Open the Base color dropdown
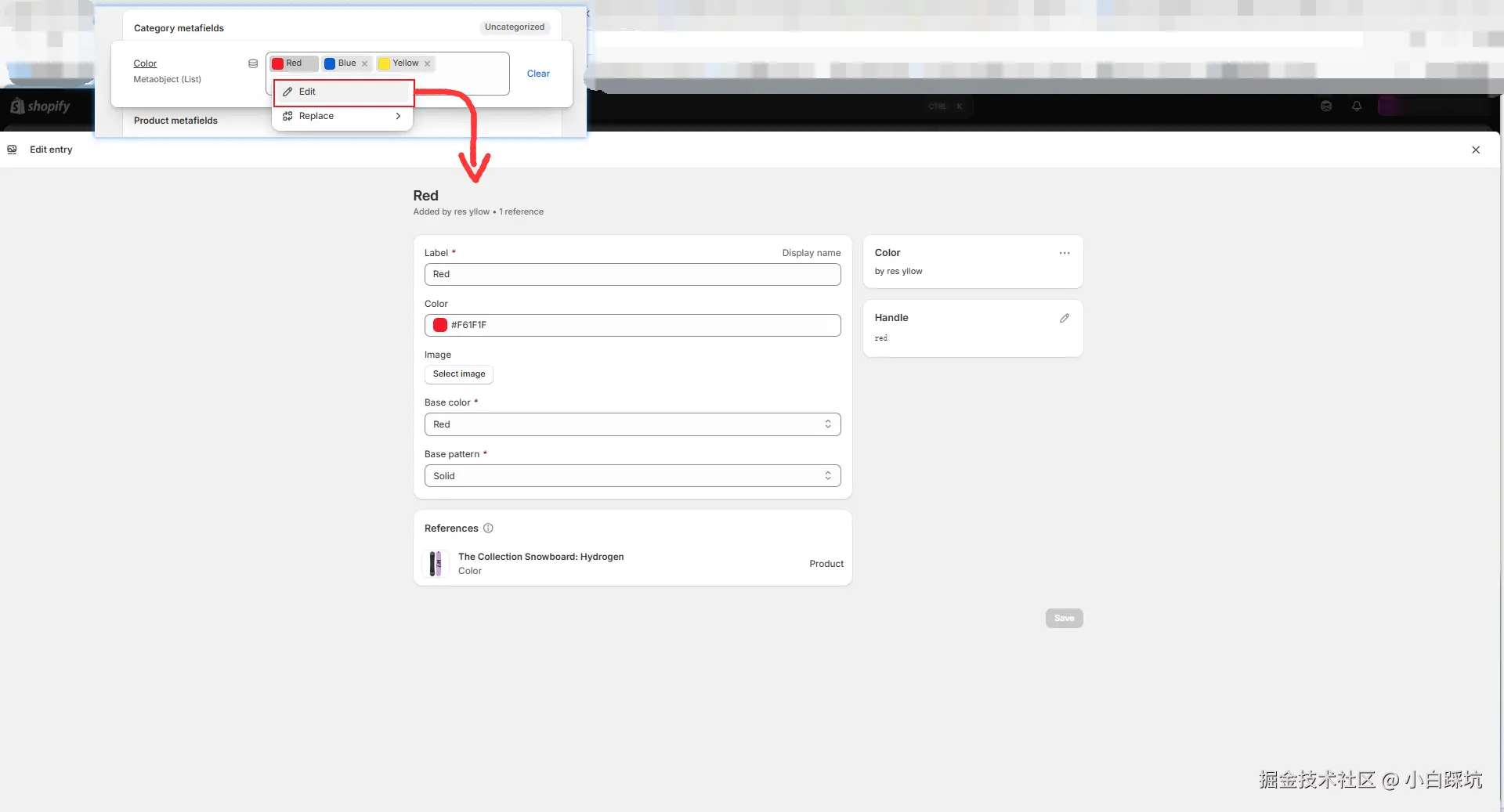Image resolution: width=1504 pixels, height=812 pixels. point(632,424)
